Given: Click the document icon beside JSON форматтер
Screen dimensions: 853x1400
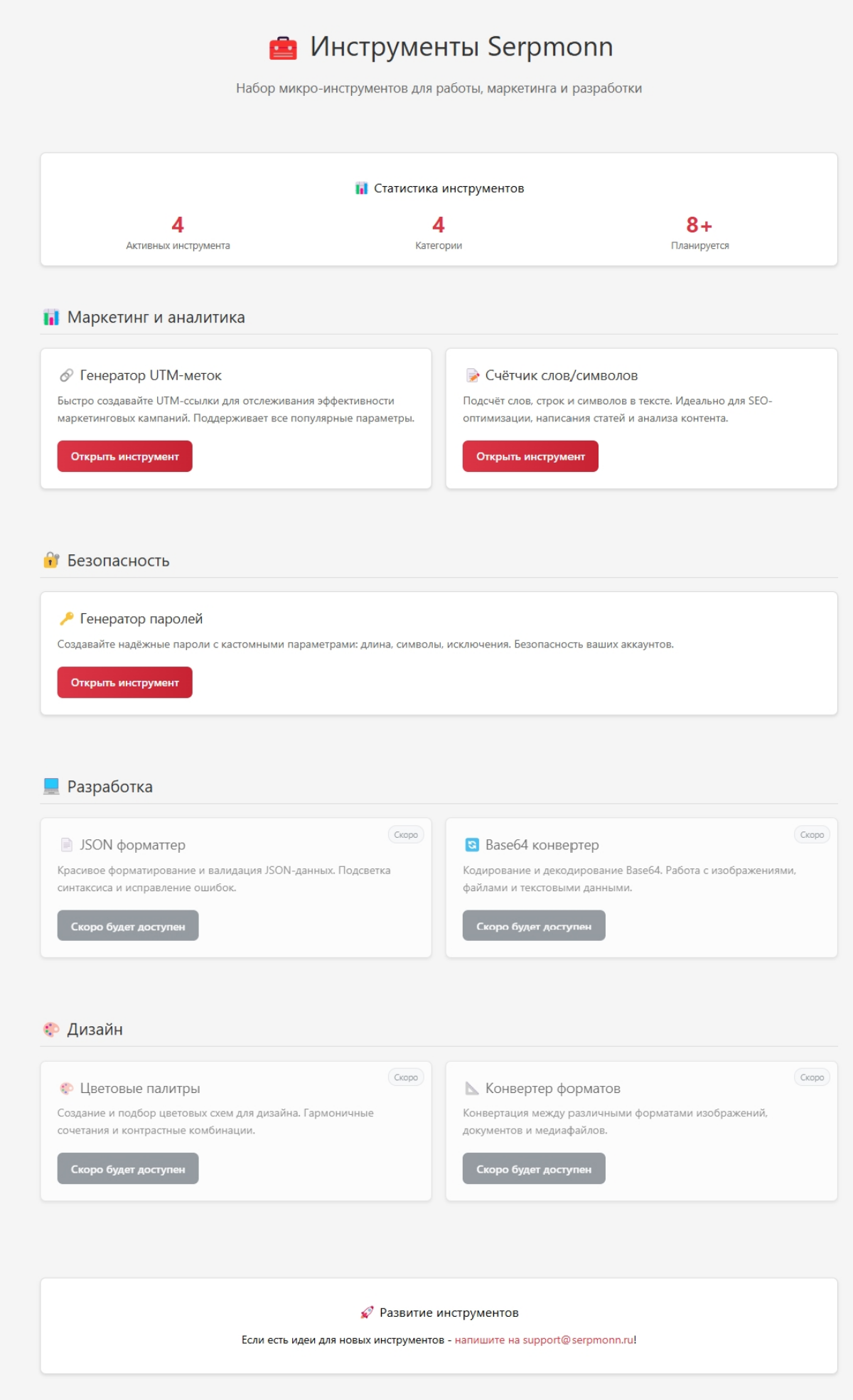Looking at the screenshot, I should pos(66,845).
